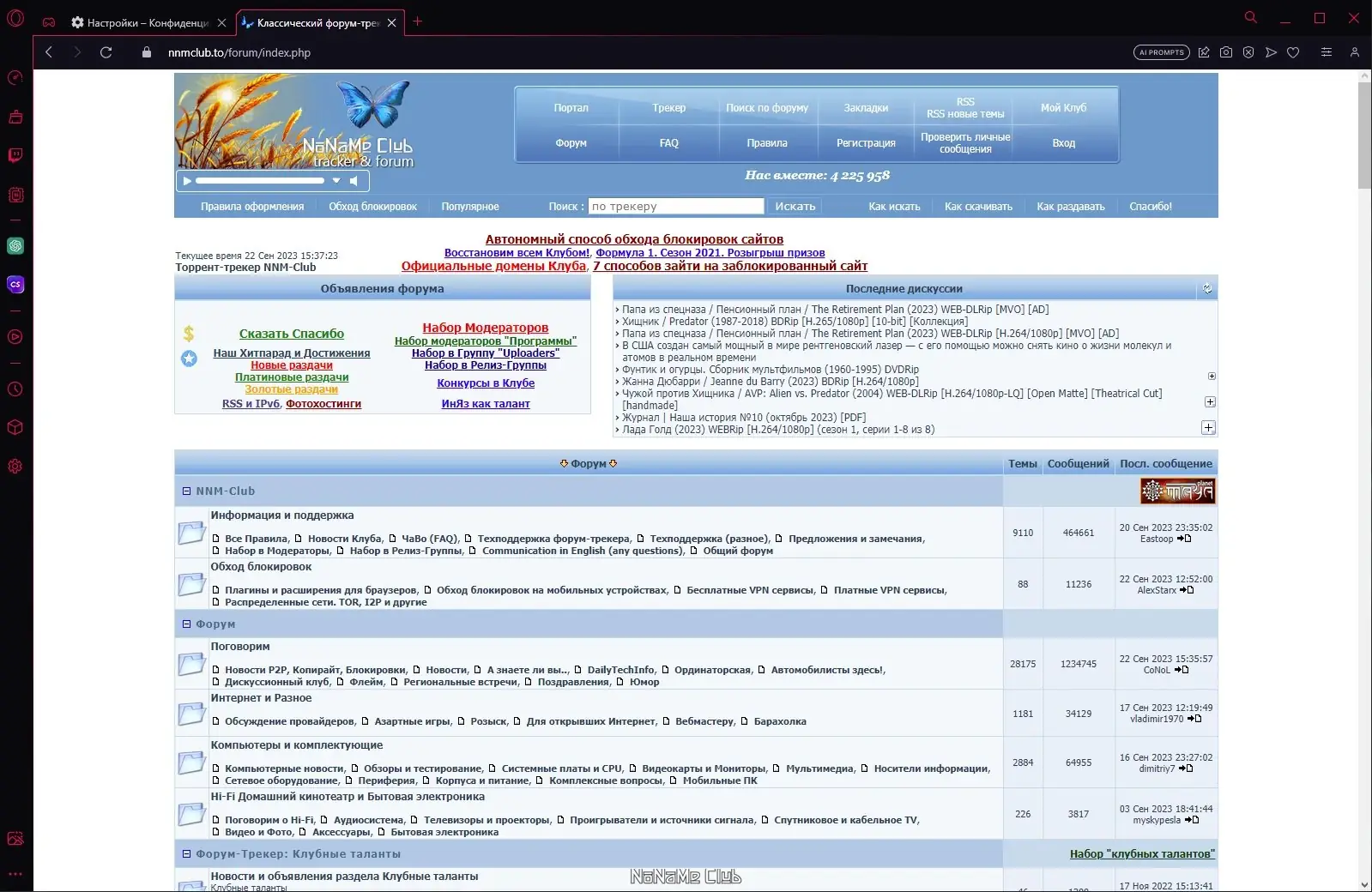The image size is (1372, 892).
Task: Open browser settings gear in the sidebar
Action: pyautogui.click(x=15, y=467)
